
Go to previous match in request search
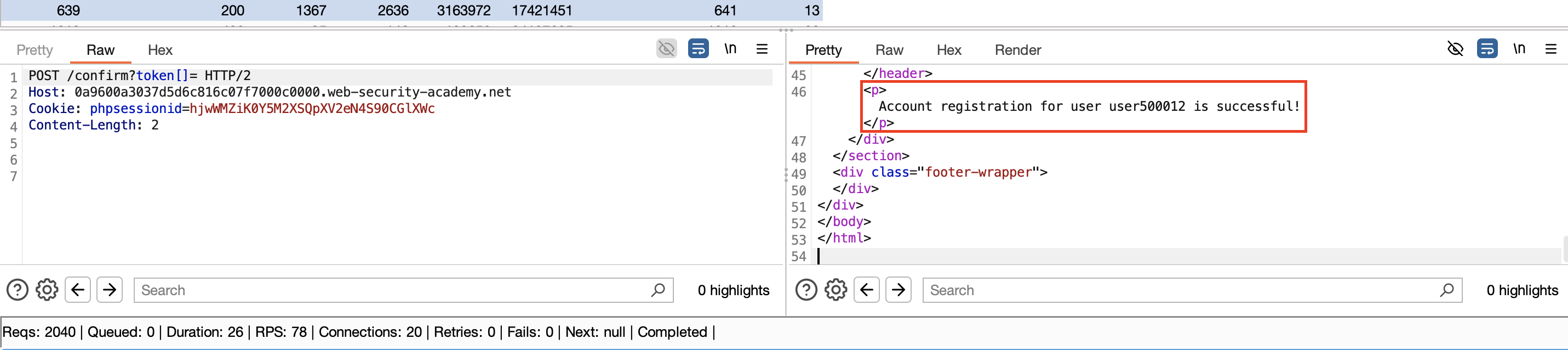[x=78, y=290]
